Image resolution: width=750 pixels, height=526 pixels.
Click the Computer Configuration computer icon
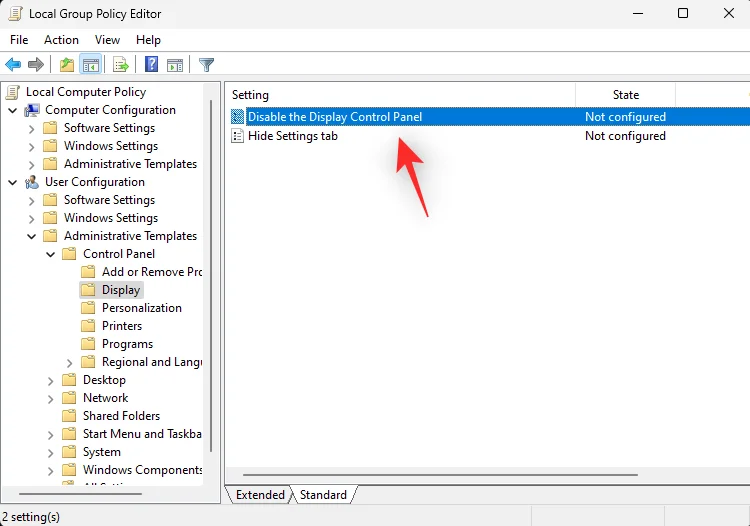[x=32, y=110]
